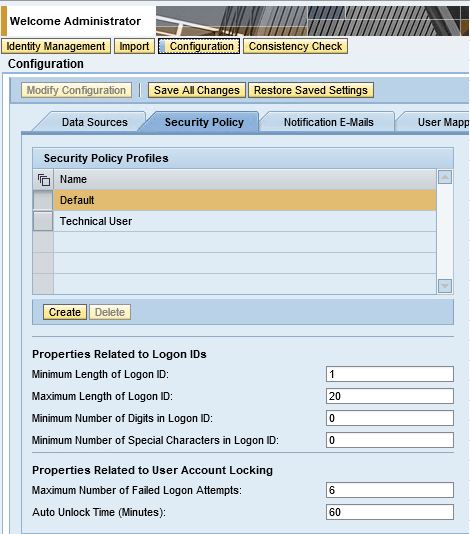
Task: Go to Consistency Check
Action: [295, 46]
